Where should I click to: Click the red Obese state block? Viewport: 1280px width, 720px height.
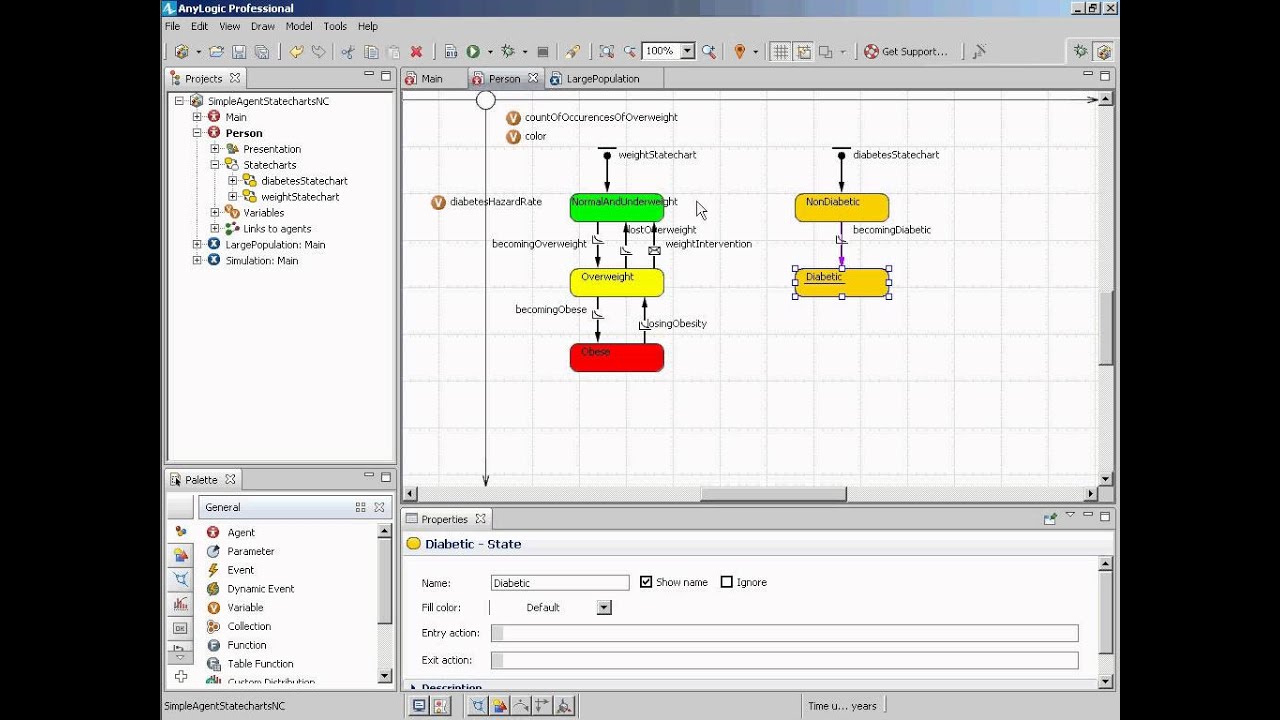[x=617, y=357]
